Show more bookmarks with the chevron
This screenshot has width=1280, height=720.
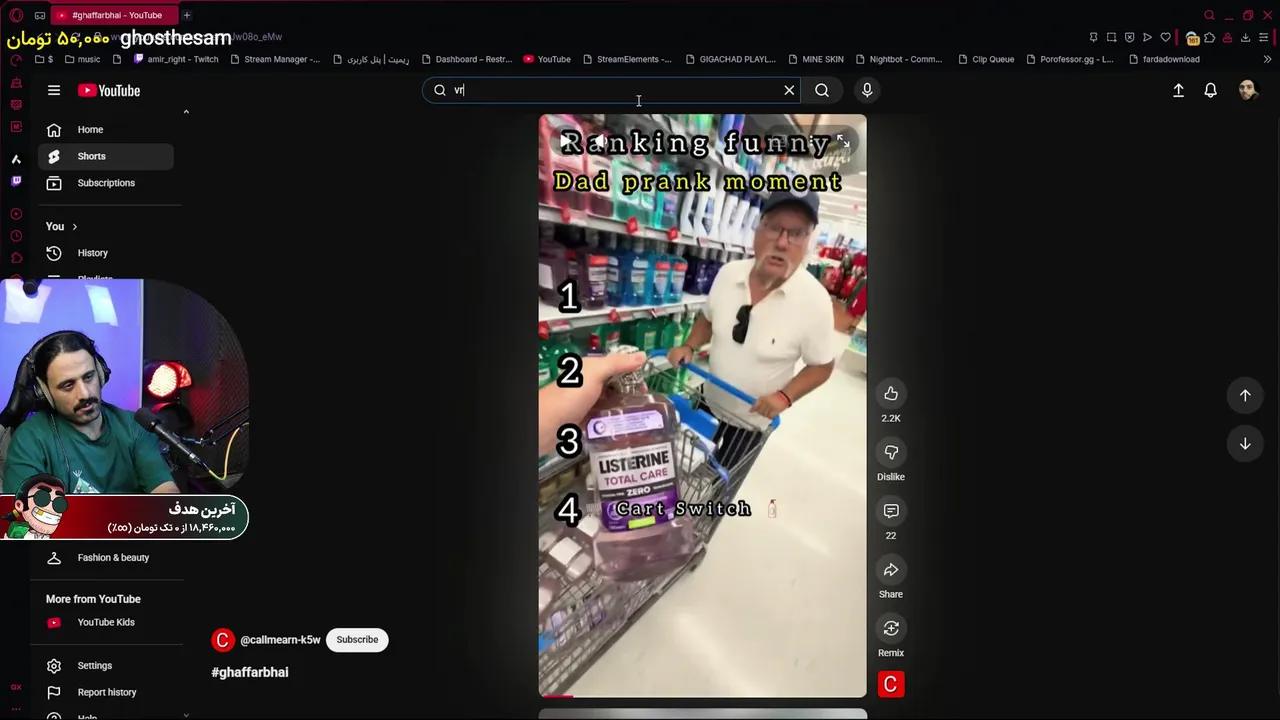pos(1268,59)
